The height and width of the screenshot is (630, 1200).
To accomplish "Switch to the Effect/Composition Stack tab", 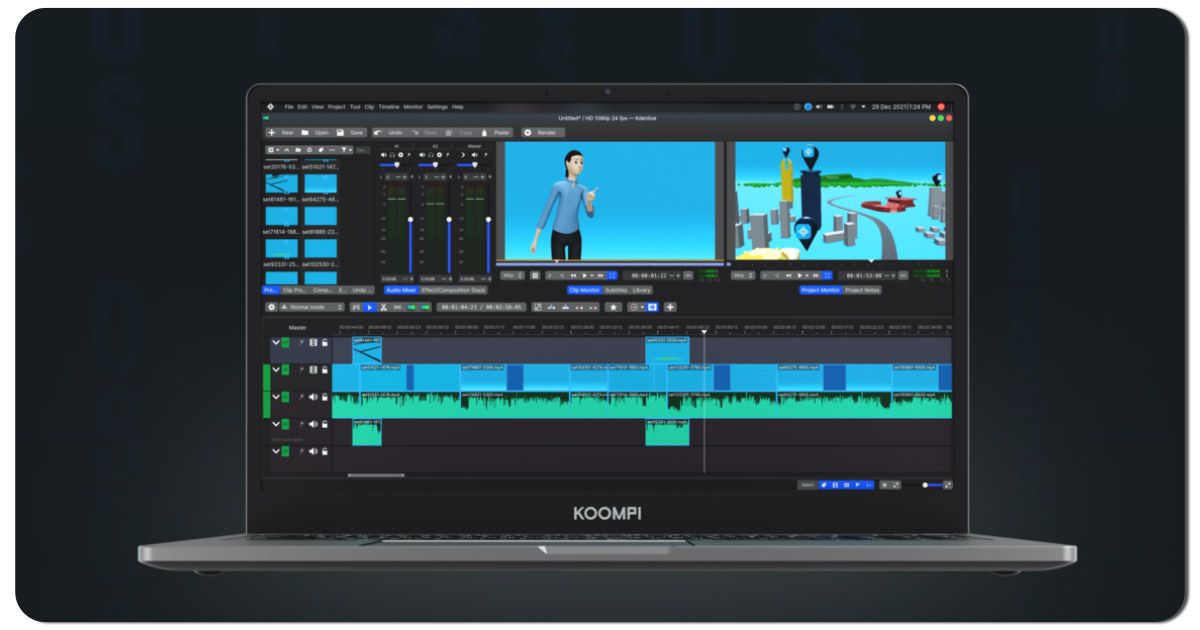I will coord(453,290).
